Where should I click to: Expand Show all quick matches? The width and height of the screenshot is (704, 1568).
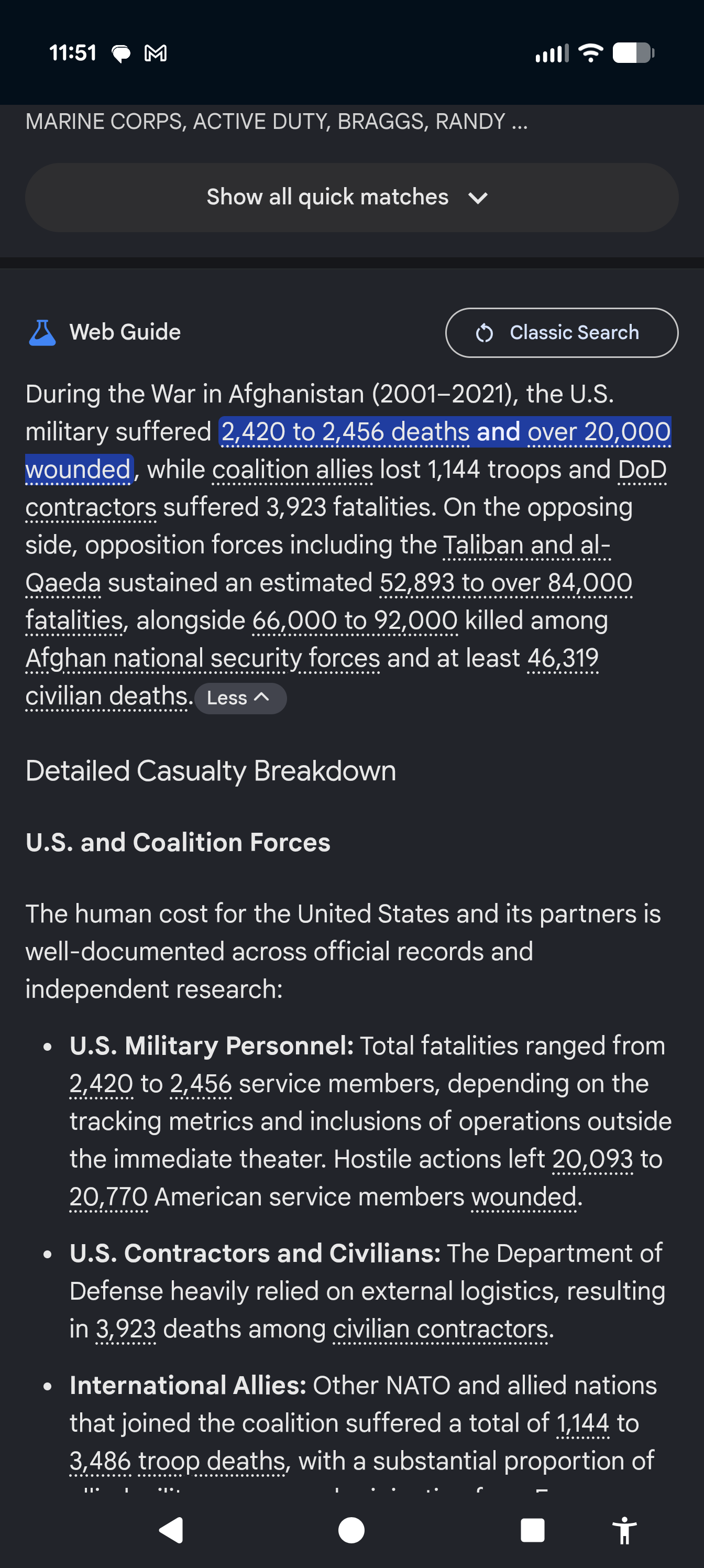pos(351,197)
